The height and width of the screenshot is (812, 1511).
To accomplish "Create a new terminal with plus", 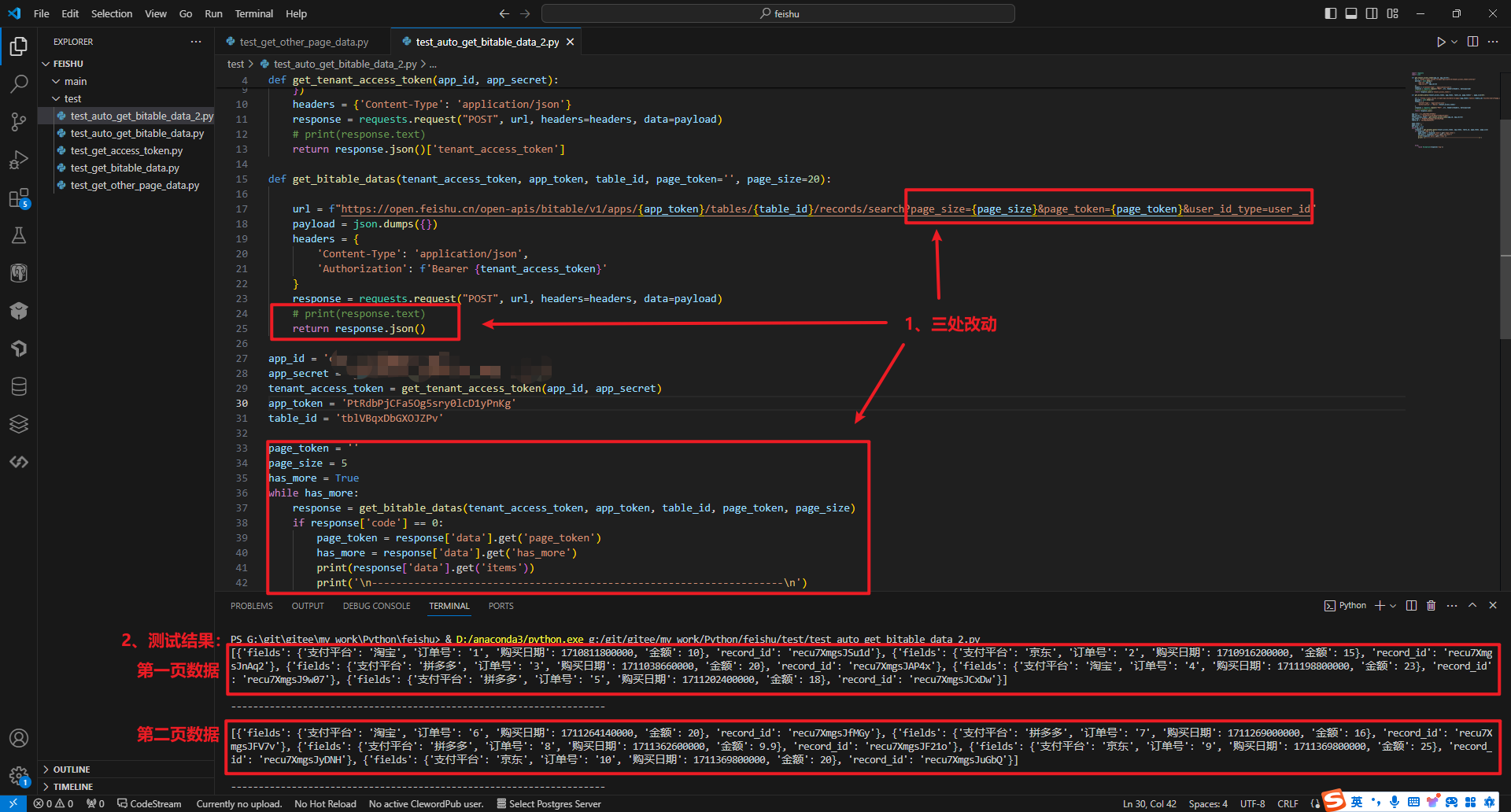I will pyautogui.click(x=1380, y=605).
